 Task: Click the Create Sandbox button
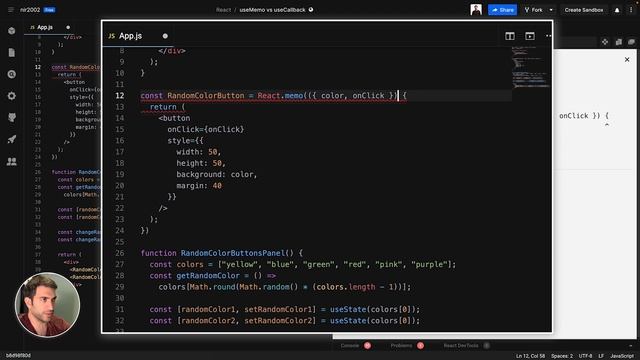tap(584, 10)
